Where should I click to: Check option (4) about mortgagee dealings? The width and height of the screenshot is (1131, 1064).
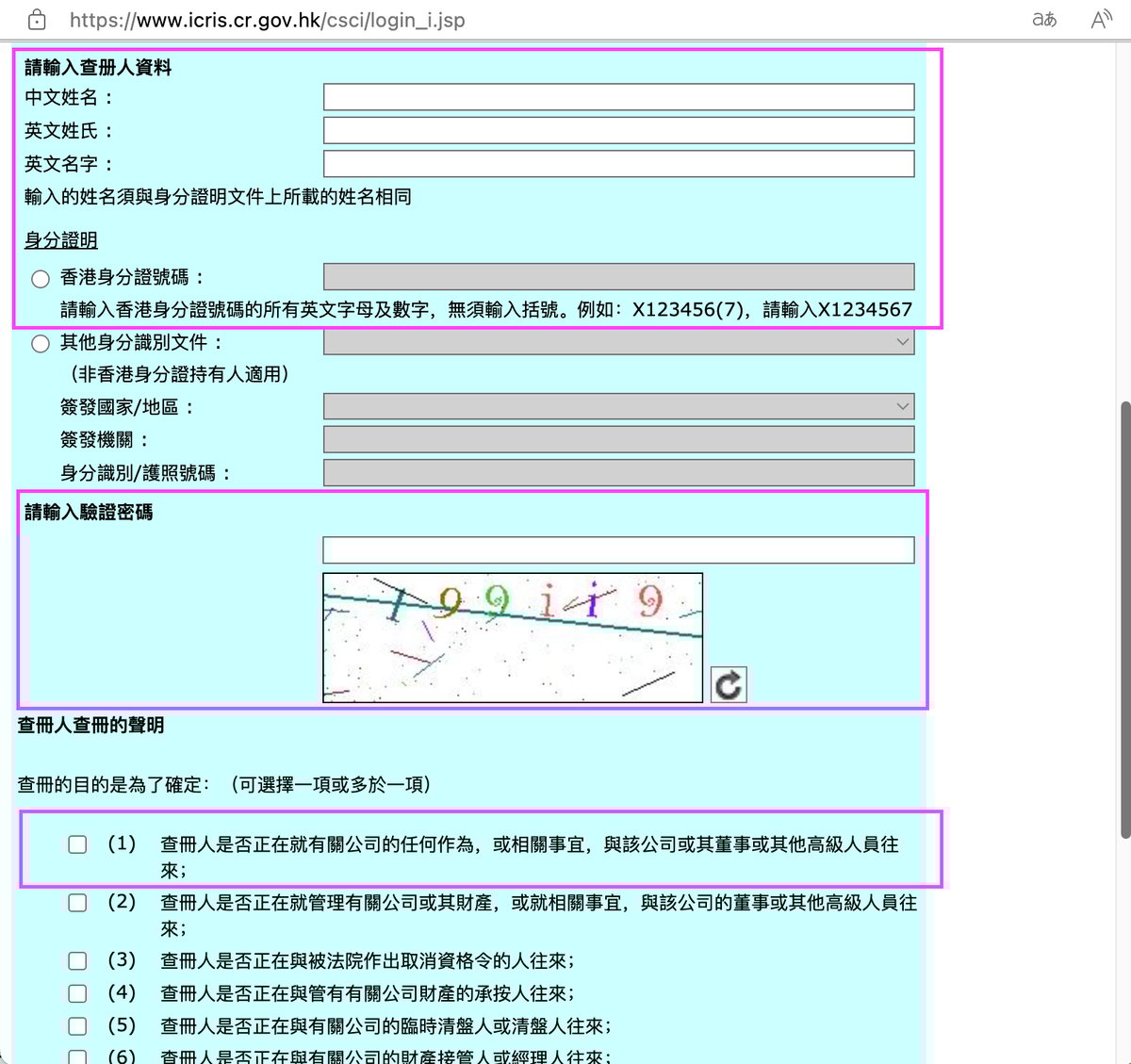77,993
